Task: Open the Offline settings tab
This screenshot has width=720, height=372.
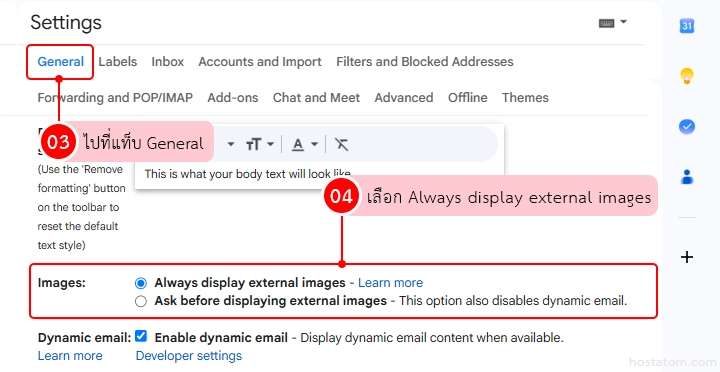Action: pyautogui.click(x=467, y=97)
